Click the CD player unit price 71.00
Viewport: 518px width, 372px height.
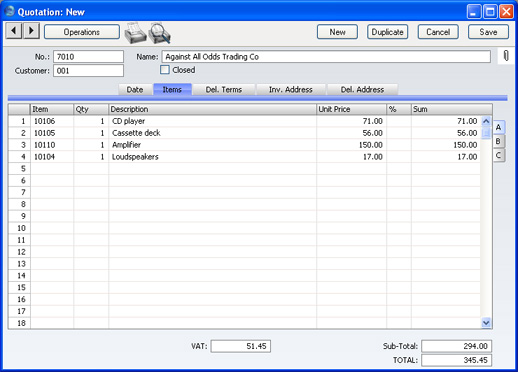[x=351, y=121]
